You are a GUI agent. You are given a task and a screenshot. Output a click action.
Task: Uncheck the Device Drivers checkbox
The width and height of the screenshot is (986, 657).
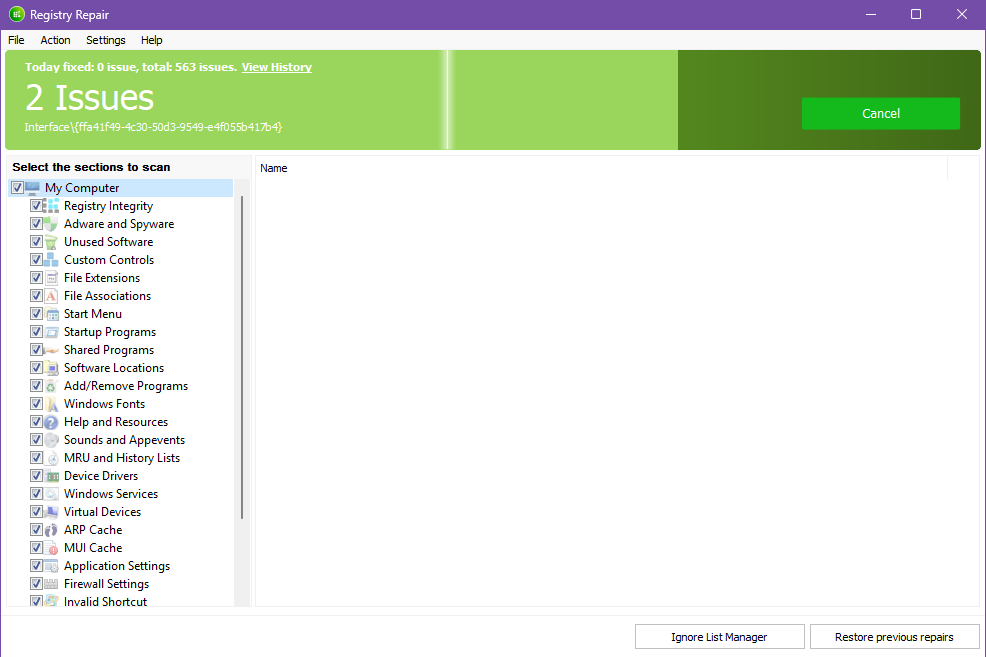coord(36,476)
